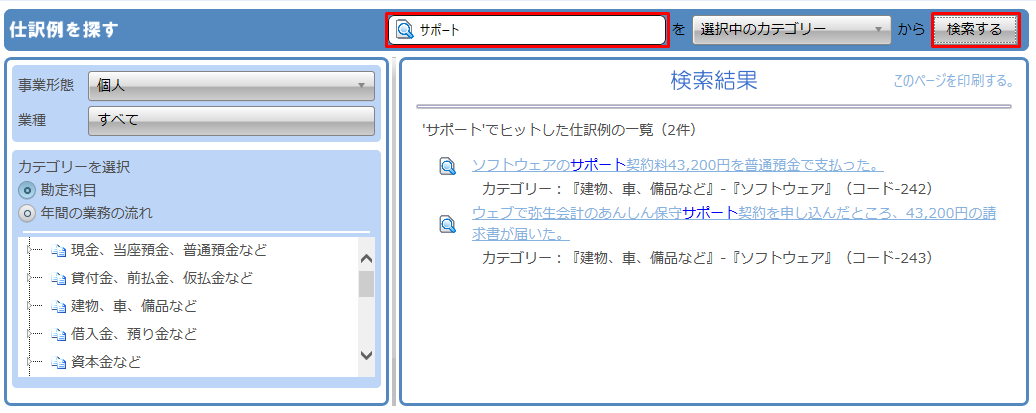Click the このページを印刷する。 link
The height and width of the screenshot is (413, 1036).
point(953,82)
